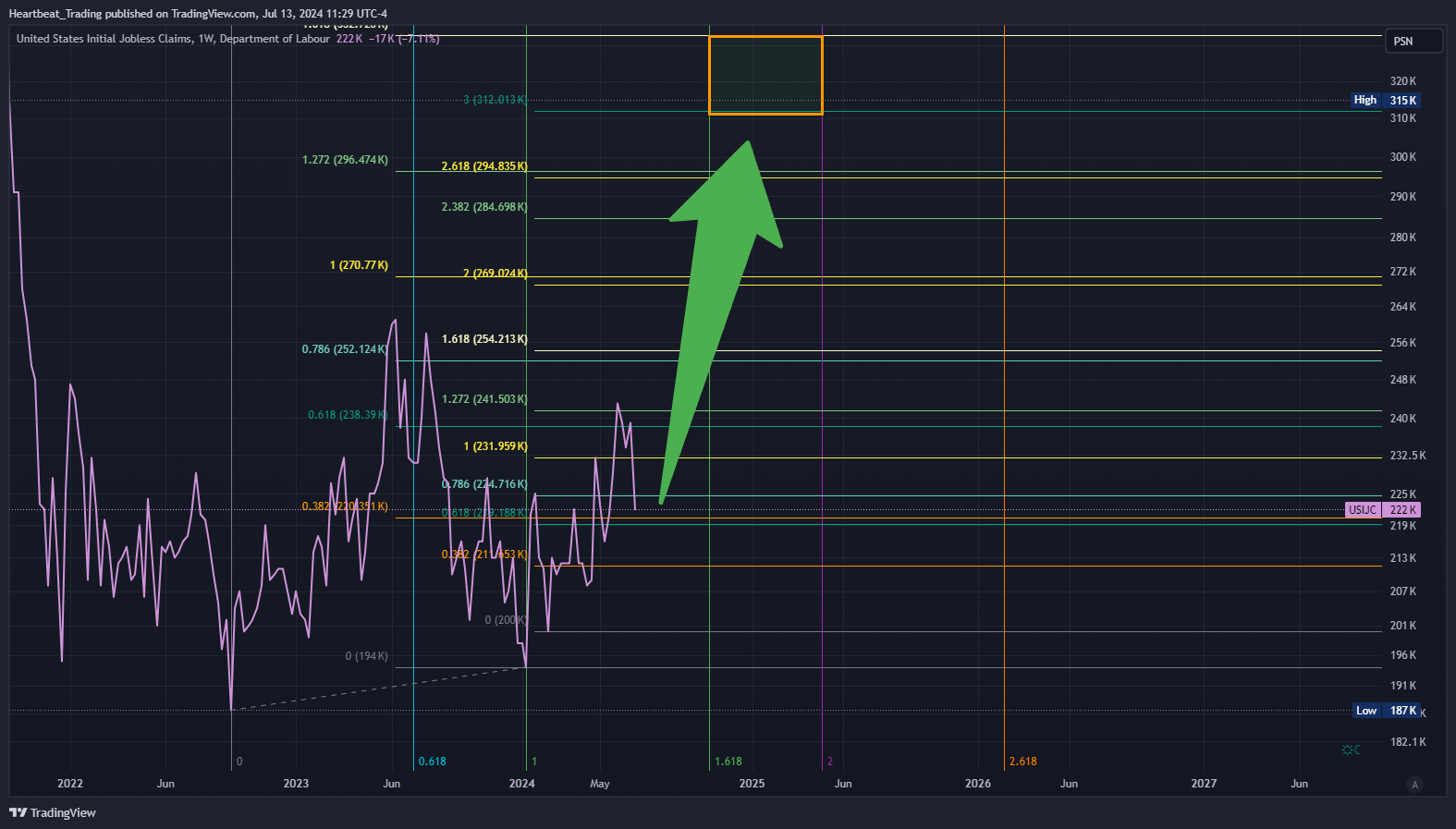Click the 2025 label on time axis
This screenshot has width=1456, height=829.
pyautogui.click(x=752, y=784)
